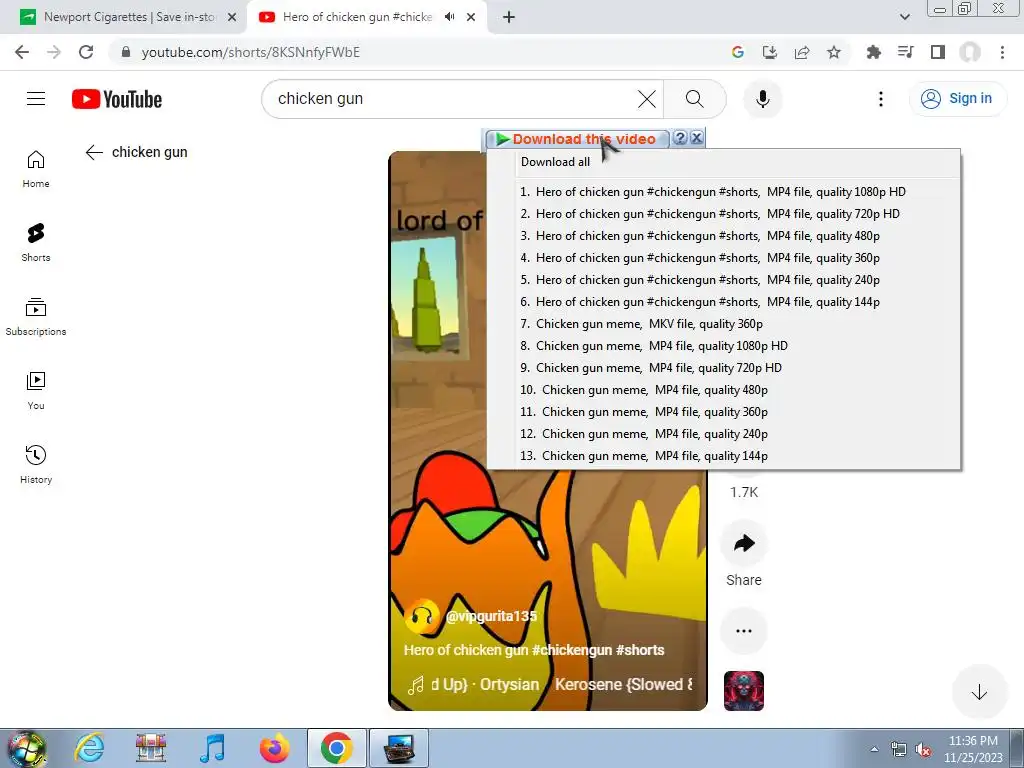The height and width of the screenshot is (768, 1024).
Task: Select Hero of chicken gun 1080p HD
Action: tap(724, 192)
